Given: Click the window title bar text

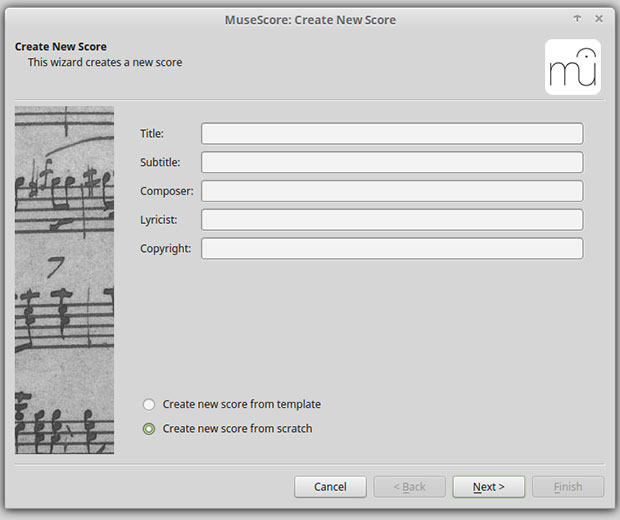Looking at the screenshot, I should (310, 20).
